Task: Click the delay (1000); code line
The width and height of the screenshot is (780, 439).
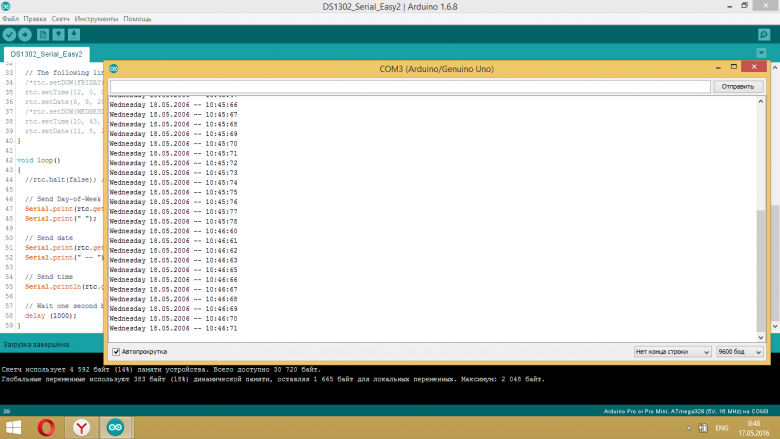Action: click(51, 315)
